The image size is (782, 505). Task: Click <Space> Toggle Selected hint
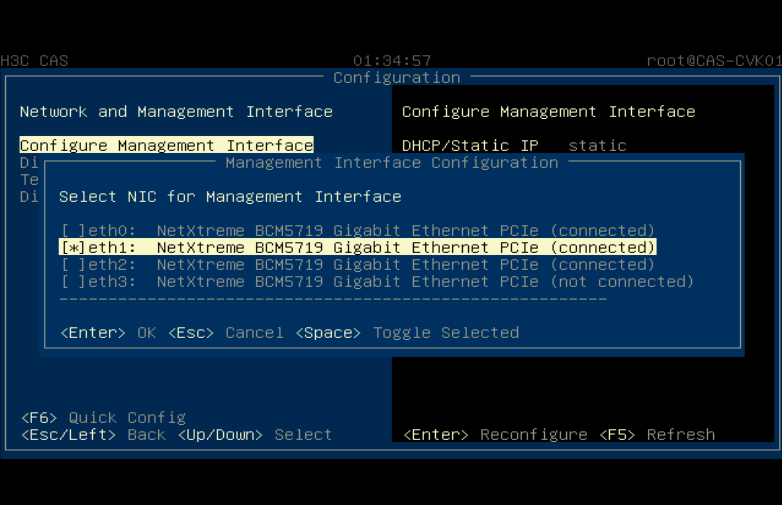coord(407,333)
